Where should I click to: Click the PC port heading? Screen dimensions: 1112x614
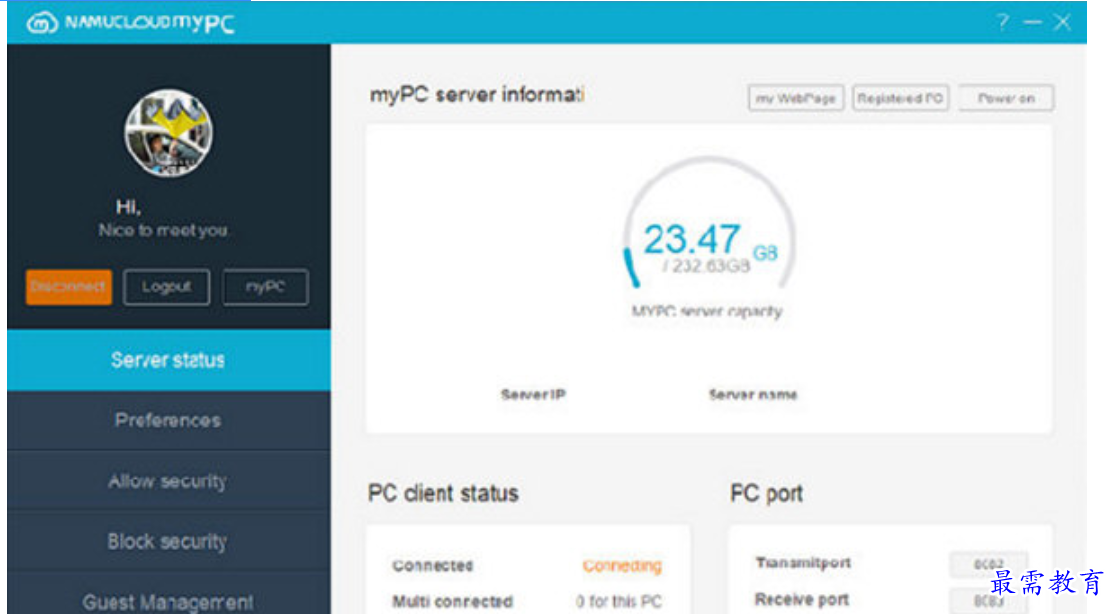pyautogui.click(x=767, y=493)
